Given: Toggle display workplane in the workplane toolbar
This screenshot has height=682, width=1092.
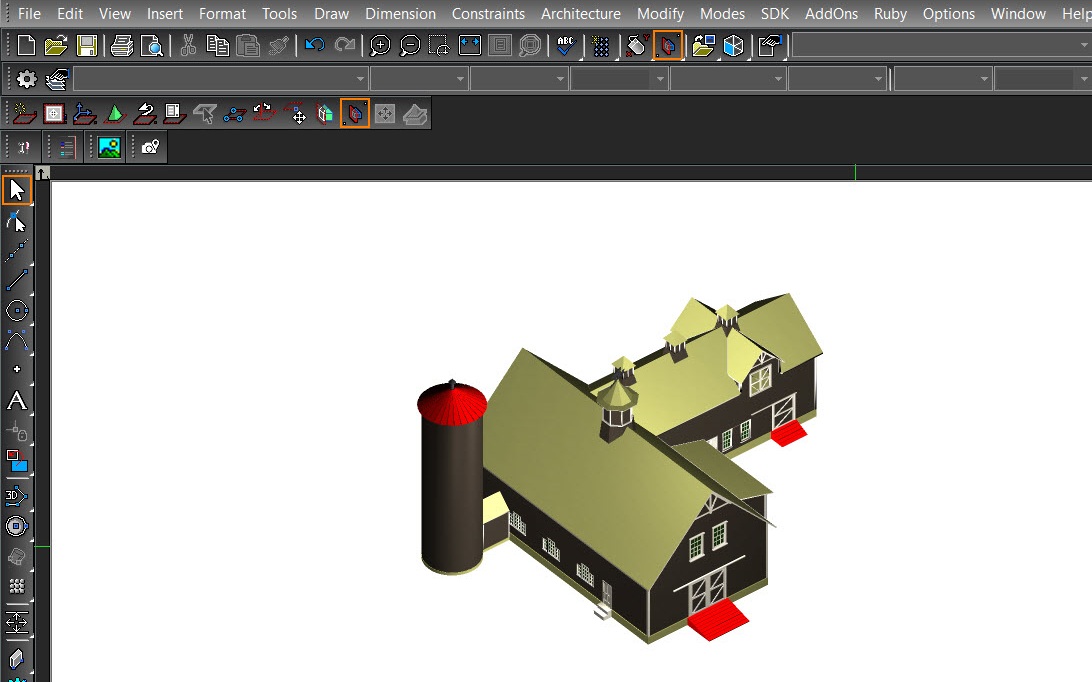Looking at the screenshot, I should pos(354,114).
